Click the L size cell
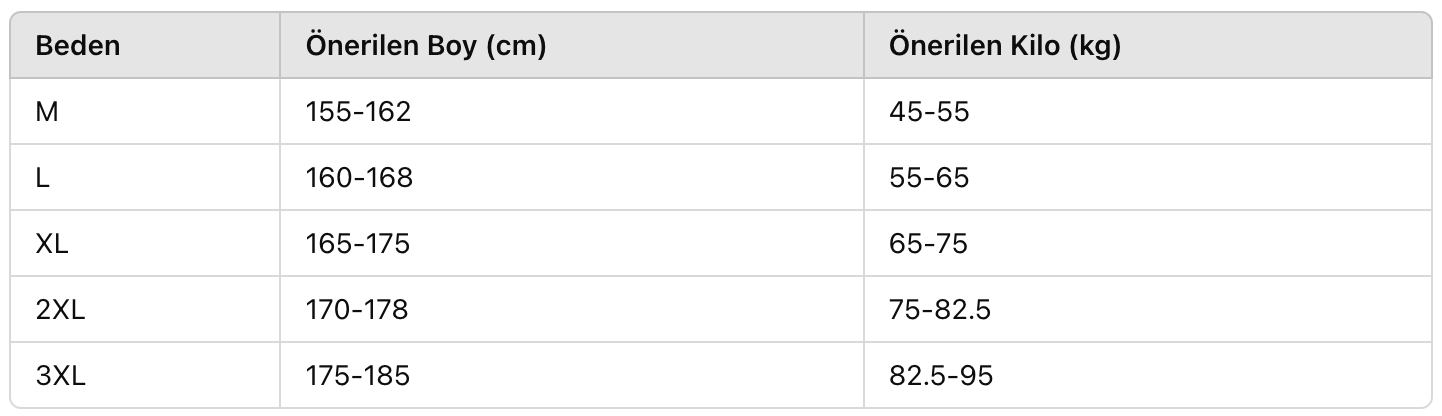Image resolution: width=1442 pixels, height=416 pixels. click(145, 177)
